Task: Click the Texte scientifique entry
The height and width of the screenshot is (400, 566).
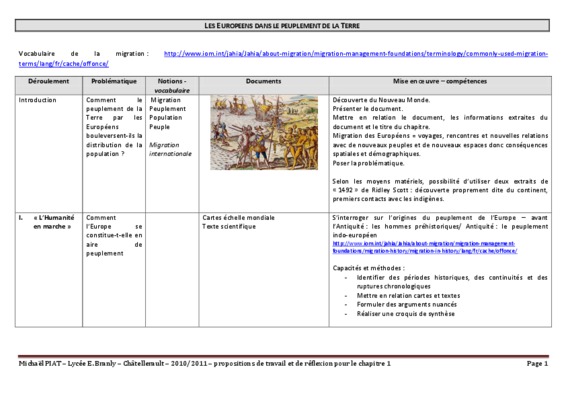Action: [229, 227]
